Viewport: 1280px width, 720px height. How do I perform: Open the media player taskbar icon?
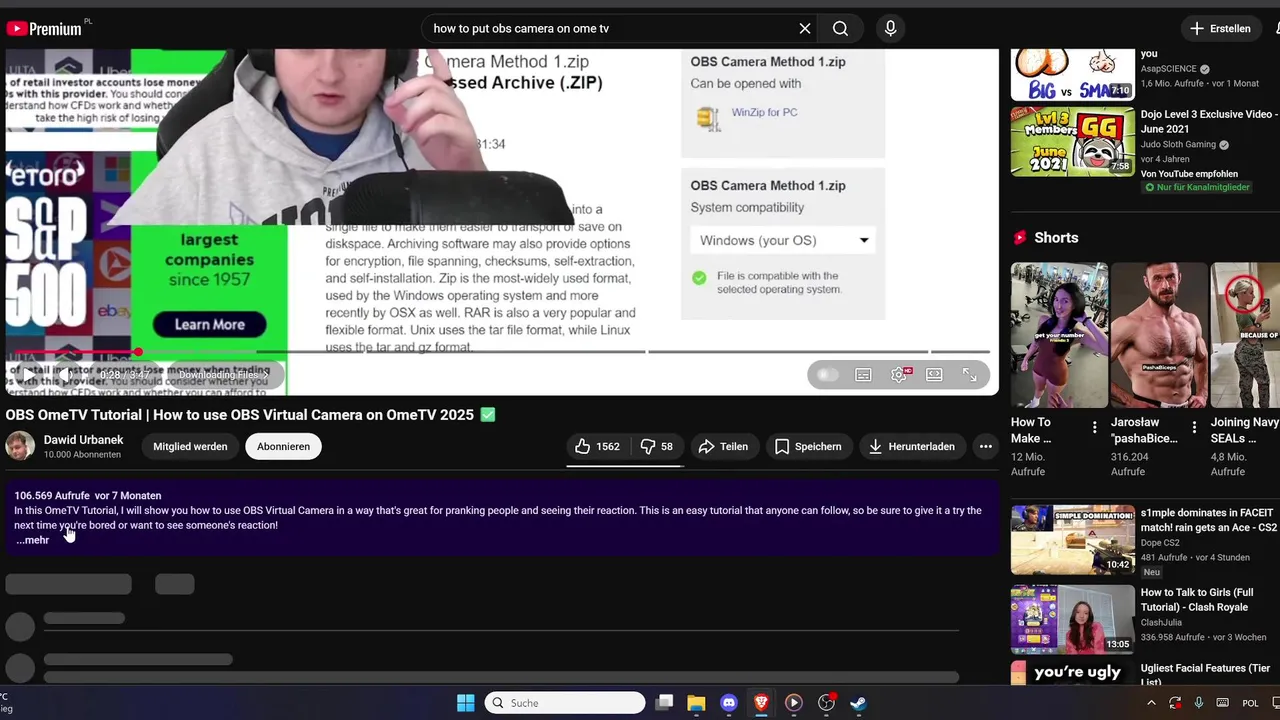point(794,703)
